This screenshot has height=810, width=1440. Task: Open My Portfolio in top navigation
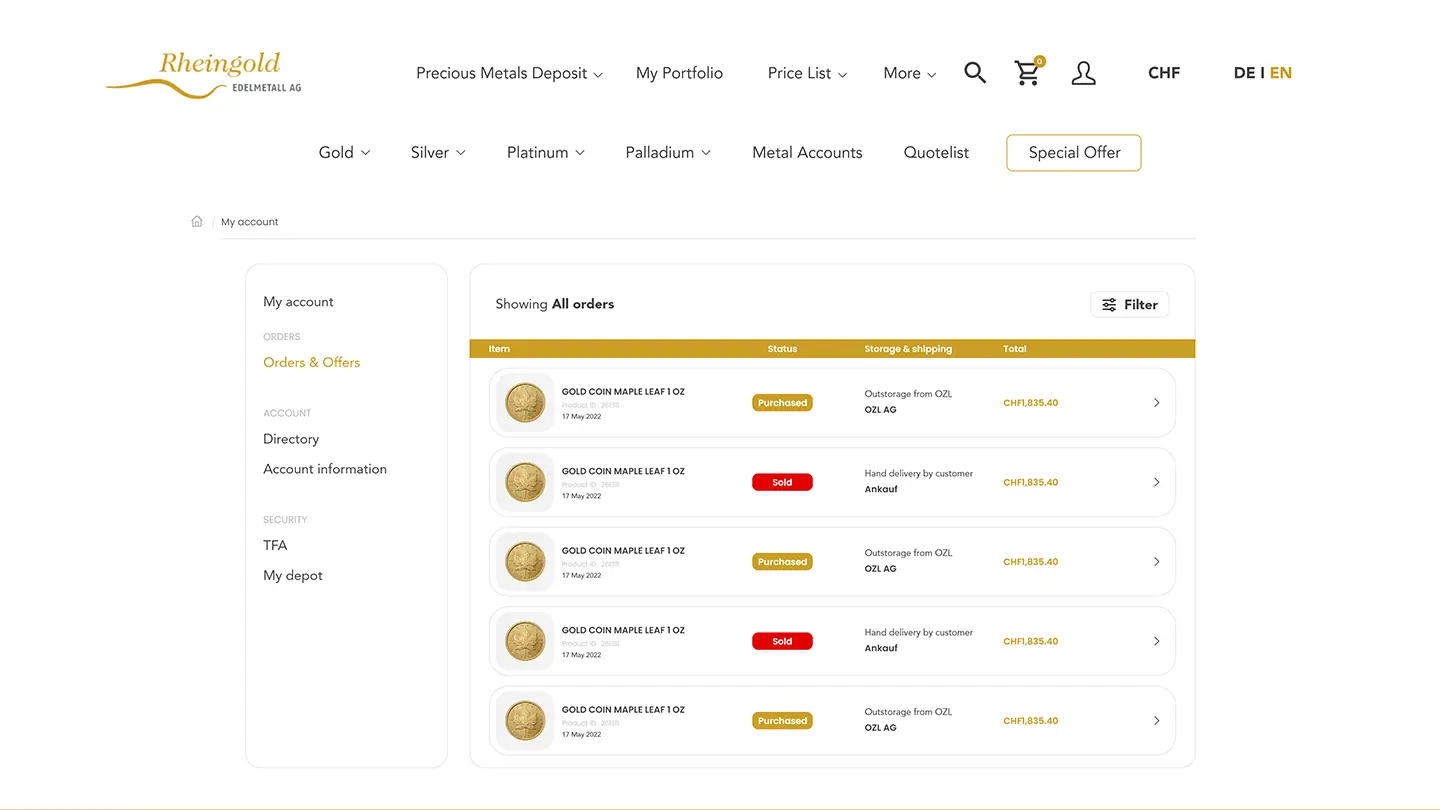(x=679, y=73)
